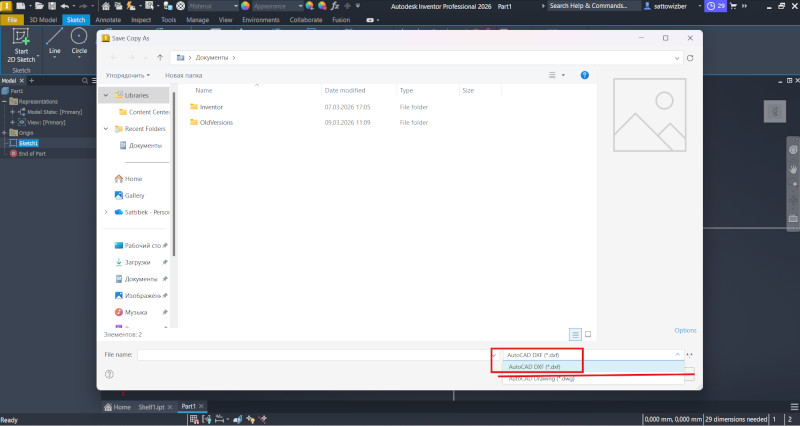This screenshot has height=426, width=800.
Task: Click the Home house icon in quick access toolbar
Action: click(106, 6)
